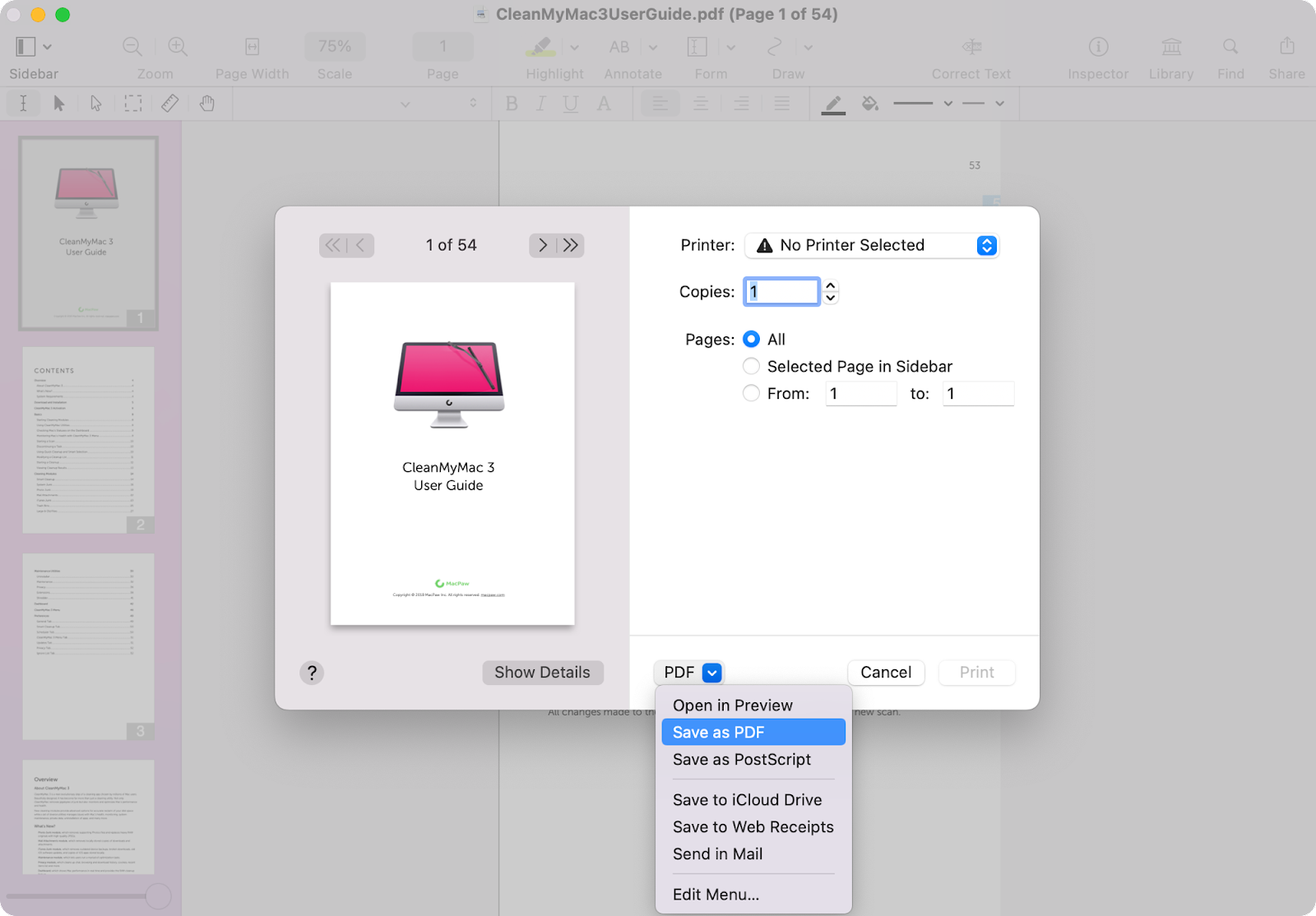Select the Form tool
1316x916 pixels.
click(x=697, y=47)
